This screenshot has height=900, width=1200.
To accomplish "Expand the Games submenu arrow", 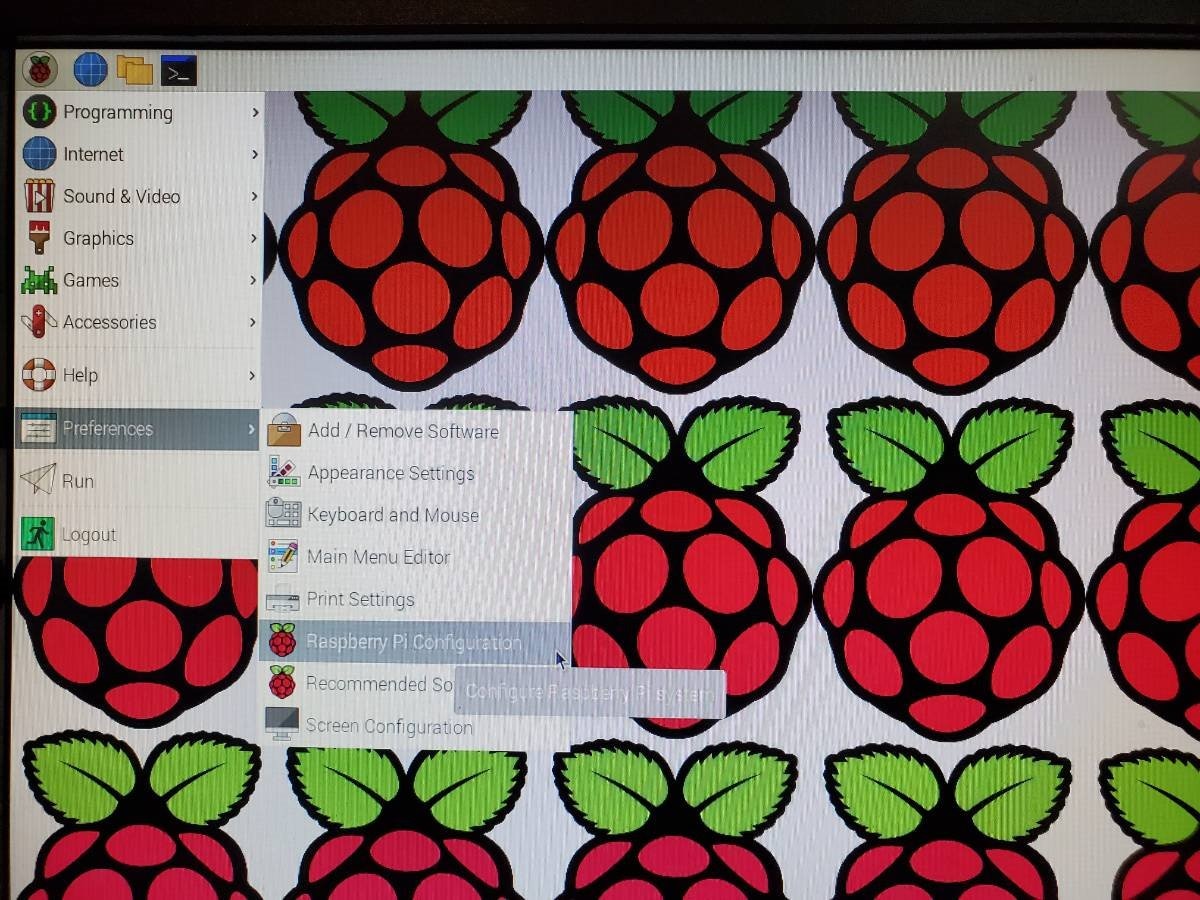I will pyautogui.click(x=254, y=280).
